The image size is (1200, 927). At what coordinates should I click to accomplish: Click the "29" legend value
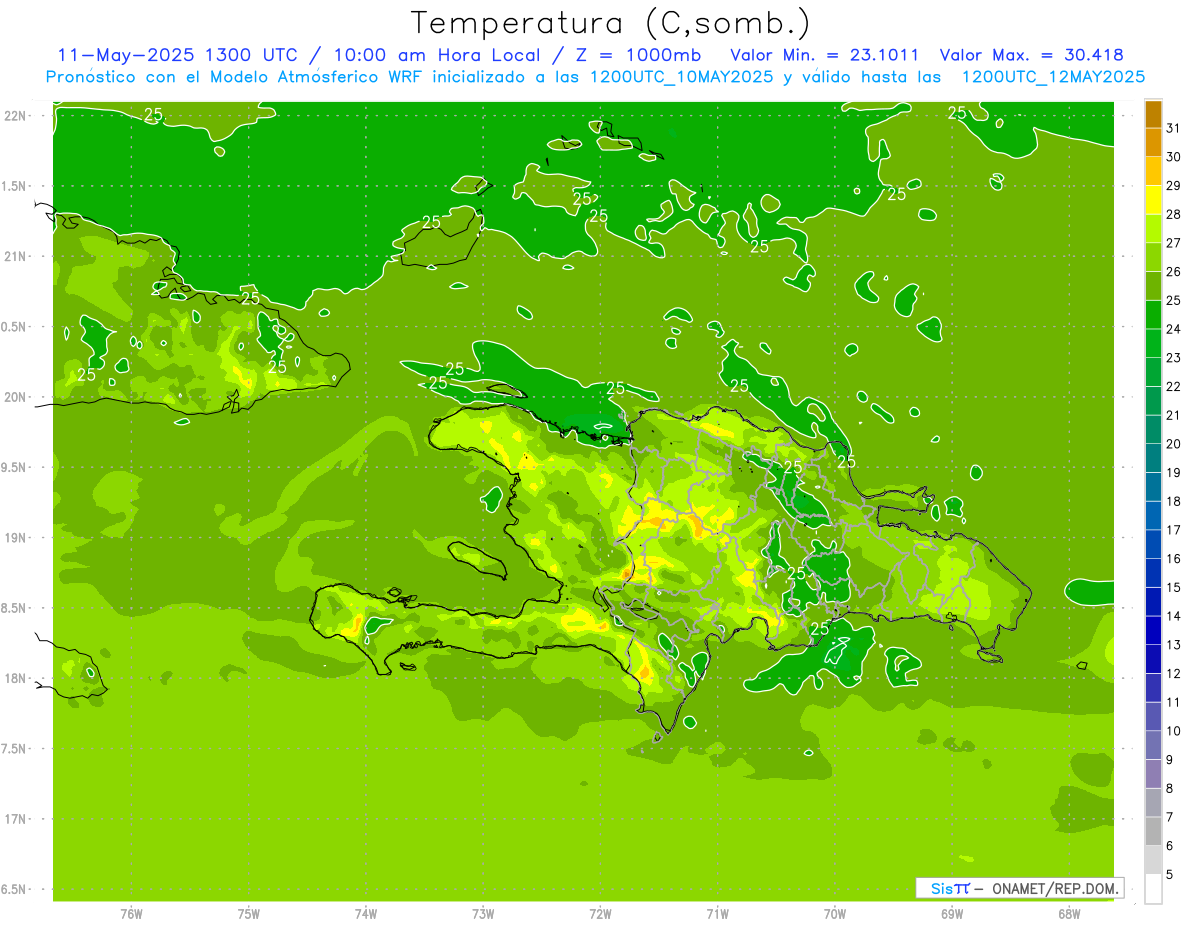(x=1174, y=186)
